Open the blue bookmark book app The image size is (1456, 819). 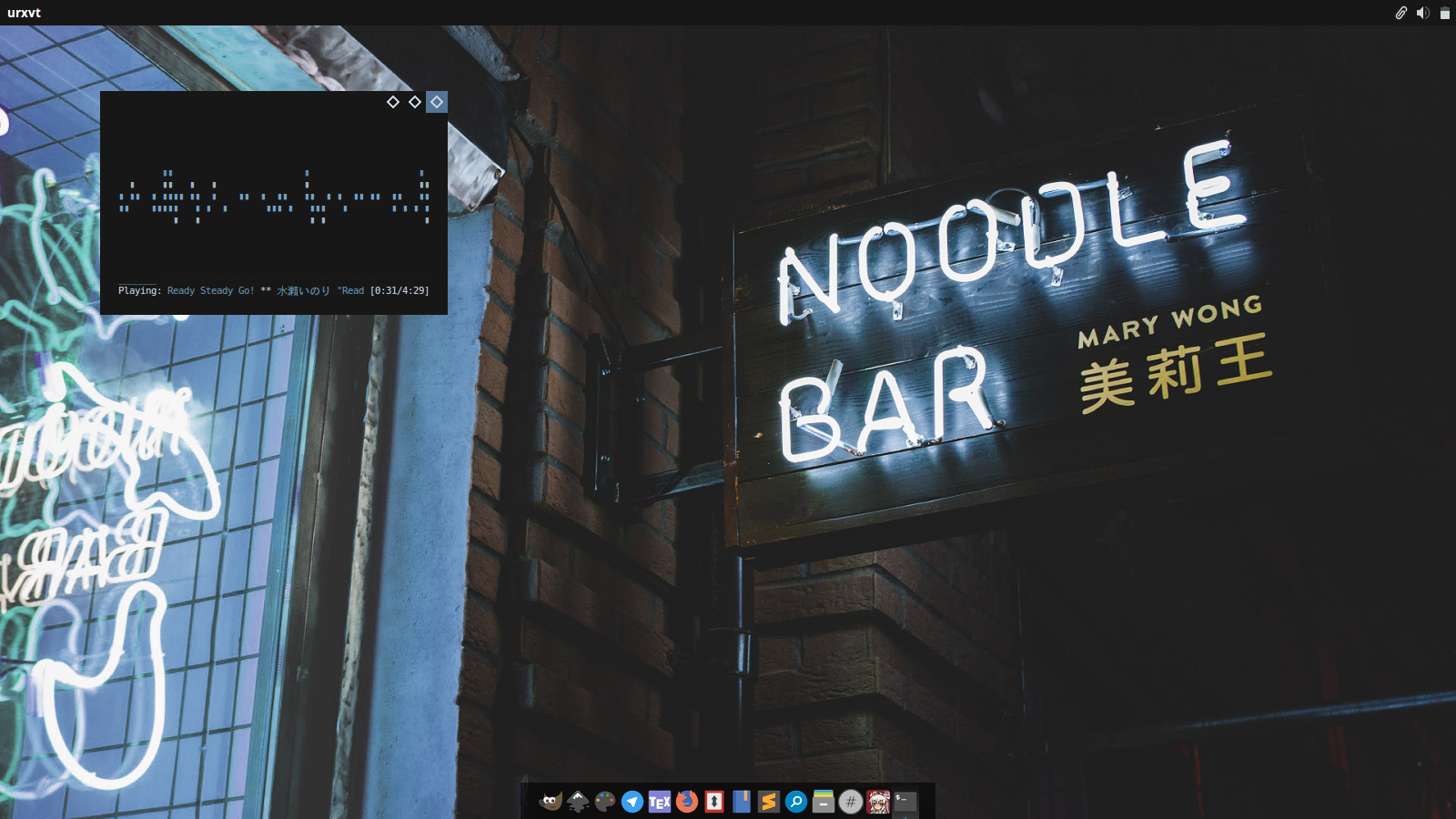[742, 801]
